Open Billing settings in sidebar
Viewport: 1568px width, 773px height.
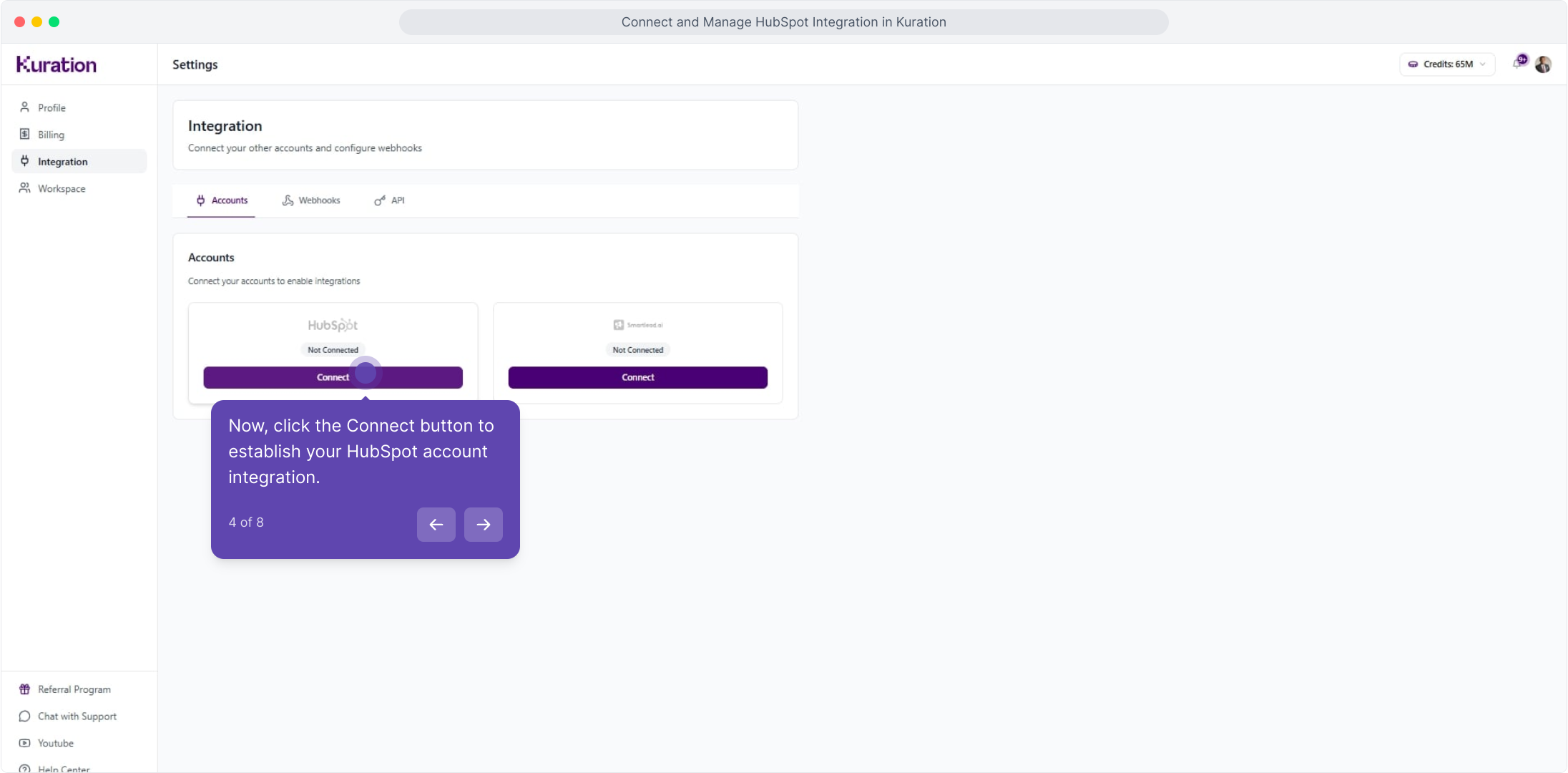(79, 135)
